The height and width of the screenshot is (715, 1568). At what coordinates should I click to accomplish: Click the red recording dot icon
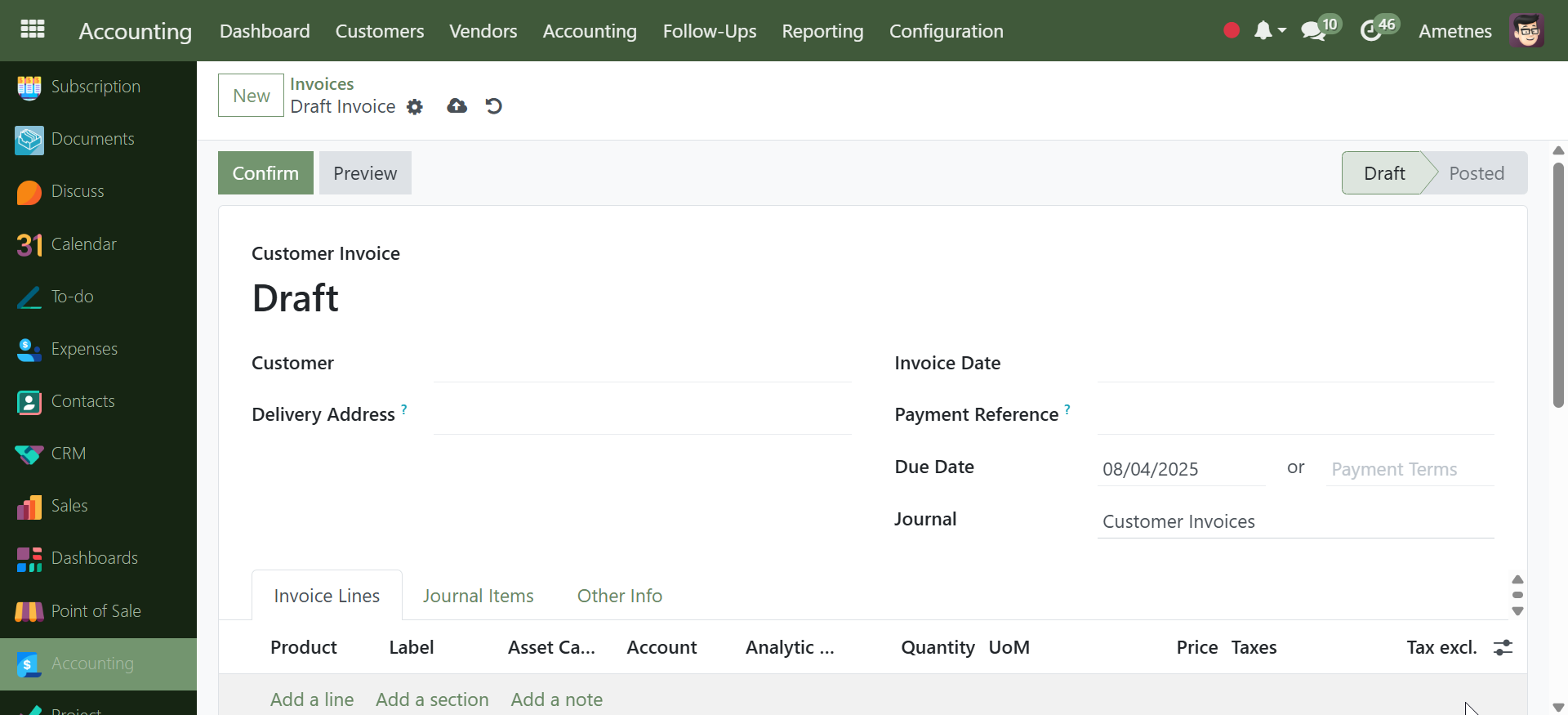pyautogui.click(x=1232, y=31)
